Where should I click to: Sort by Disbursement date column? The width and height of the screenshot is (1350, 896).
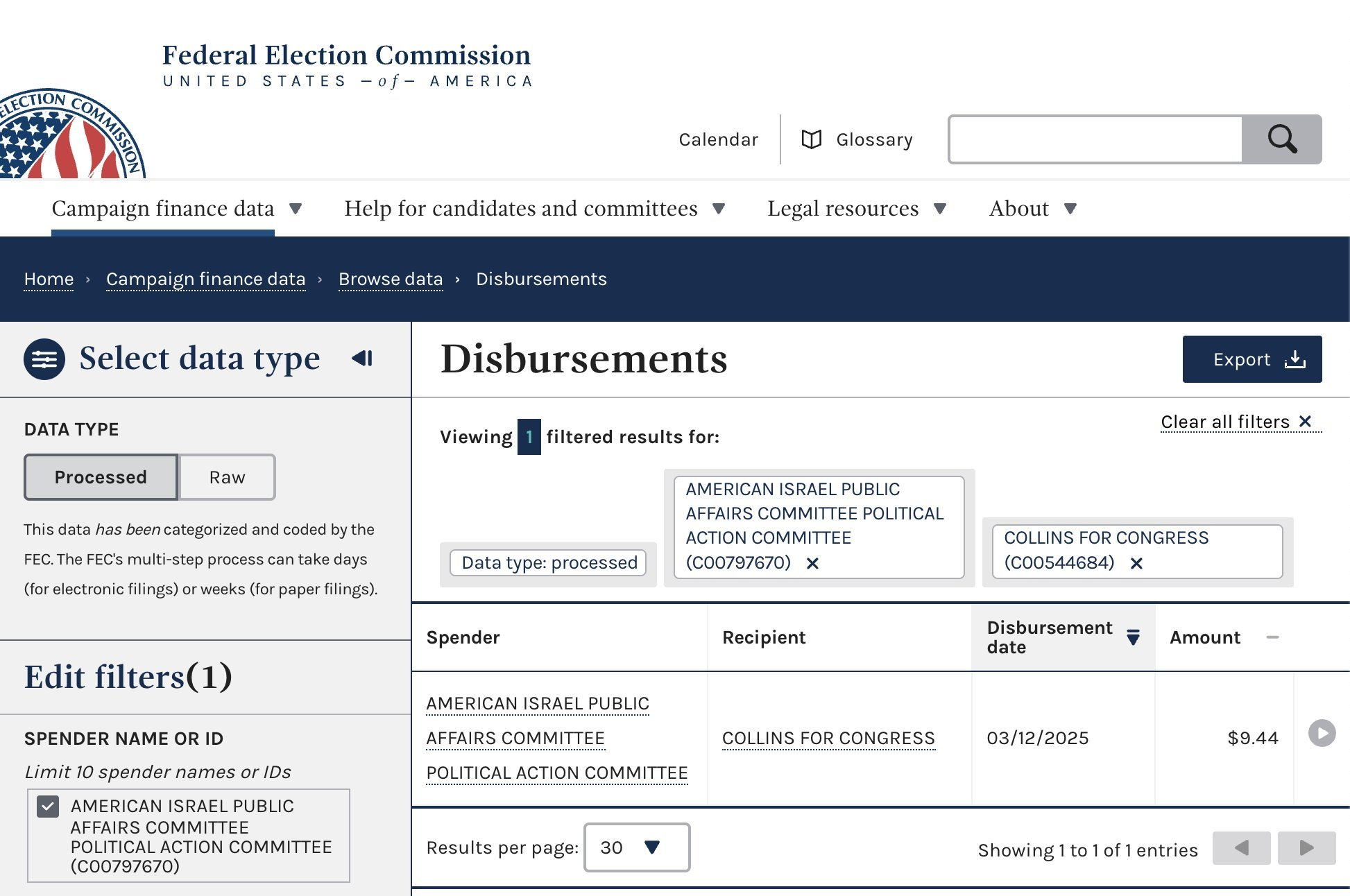coord(1062,637)
